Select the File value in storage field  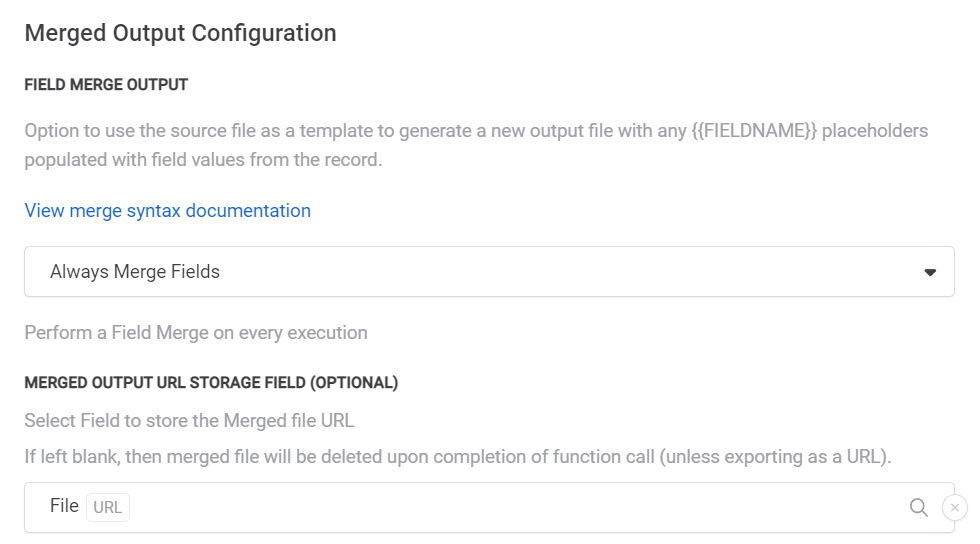click(64, 506)
